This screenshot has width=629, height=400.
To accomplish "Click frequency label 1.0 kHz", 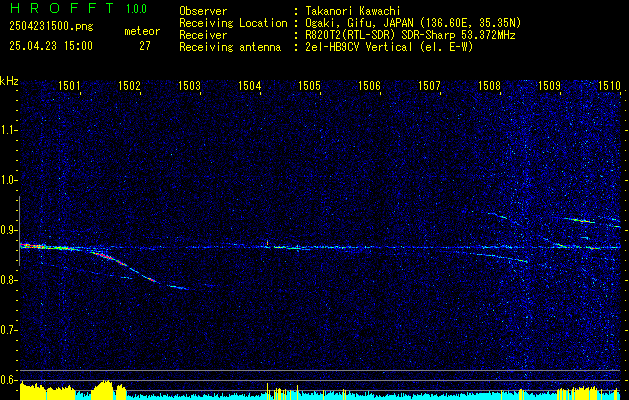I will [x=8, y=180].
